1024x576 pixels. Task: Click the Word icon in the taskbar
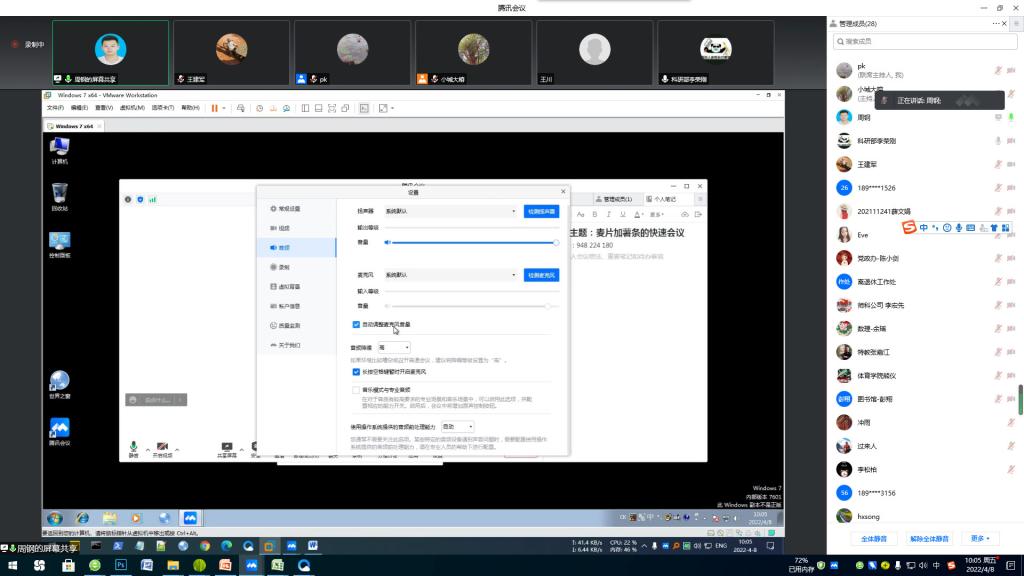point(312,546)
